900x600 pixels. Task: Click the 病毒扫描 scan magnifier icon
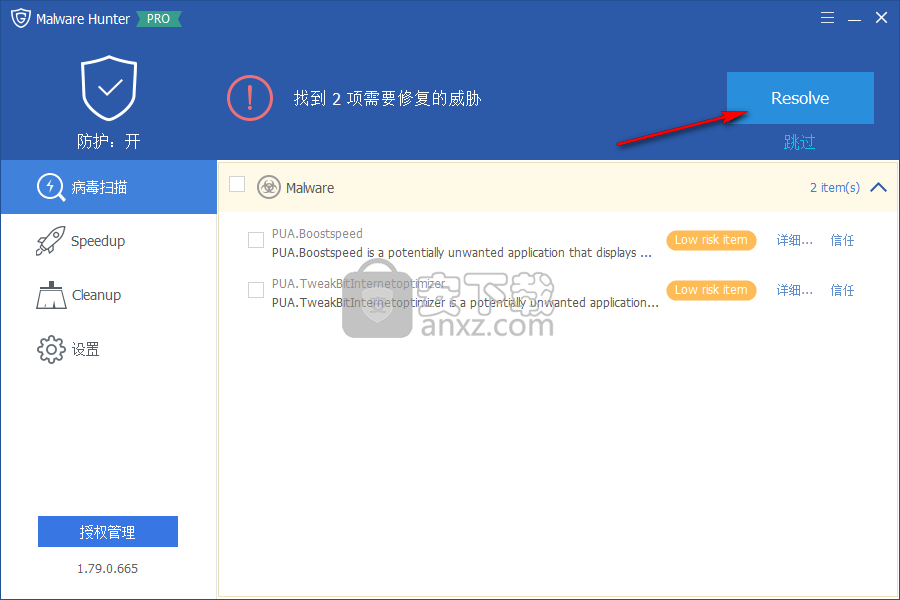51,187
